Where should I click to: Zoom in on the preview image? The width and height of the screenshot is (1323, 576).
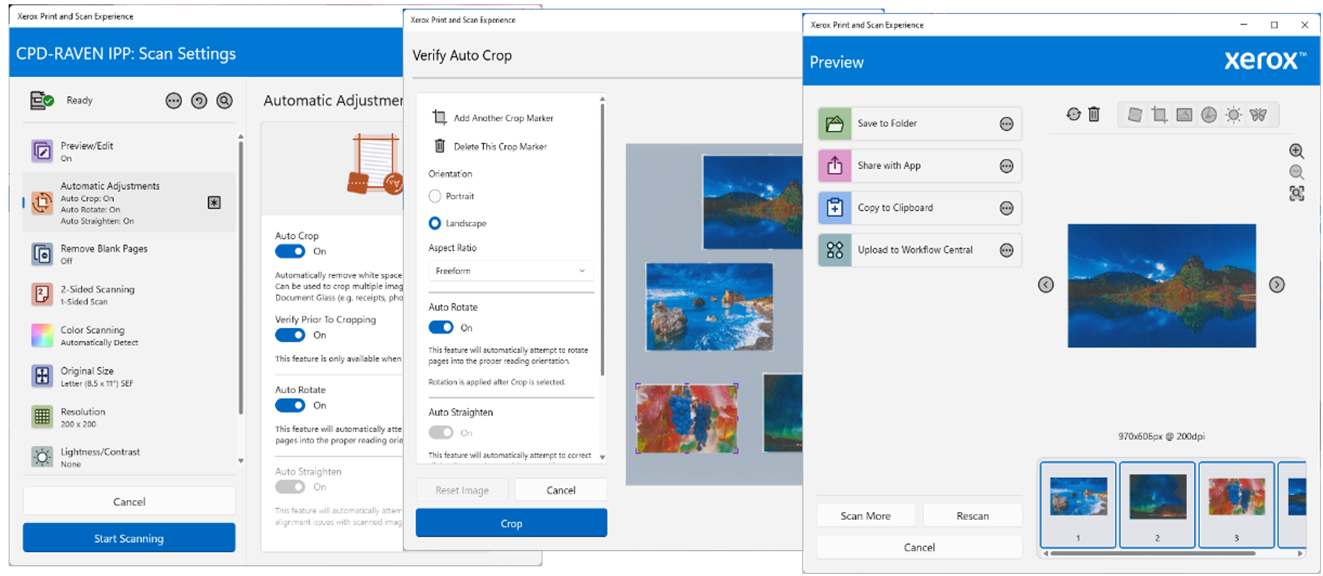(x=1296, y=151)
